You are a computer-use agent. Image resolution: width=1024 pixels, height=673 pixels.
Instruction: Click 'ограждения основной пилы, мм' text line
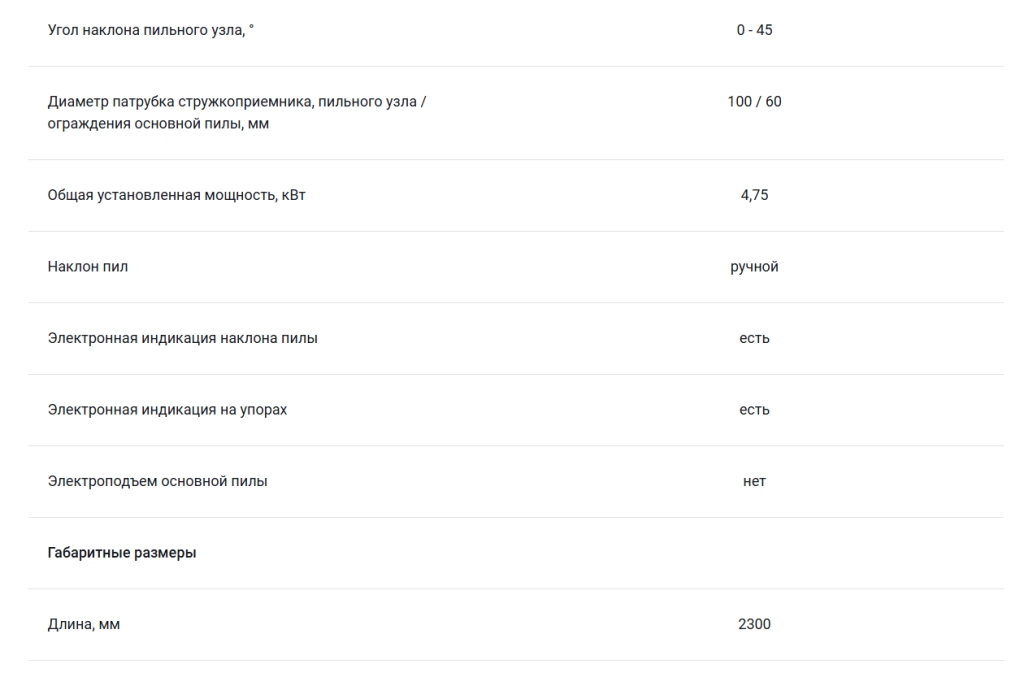158,124
